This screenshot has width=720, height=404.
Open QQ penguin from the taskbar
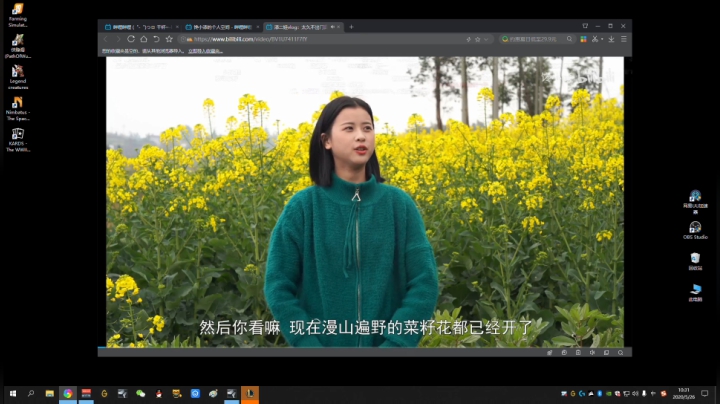pos(158,393)
